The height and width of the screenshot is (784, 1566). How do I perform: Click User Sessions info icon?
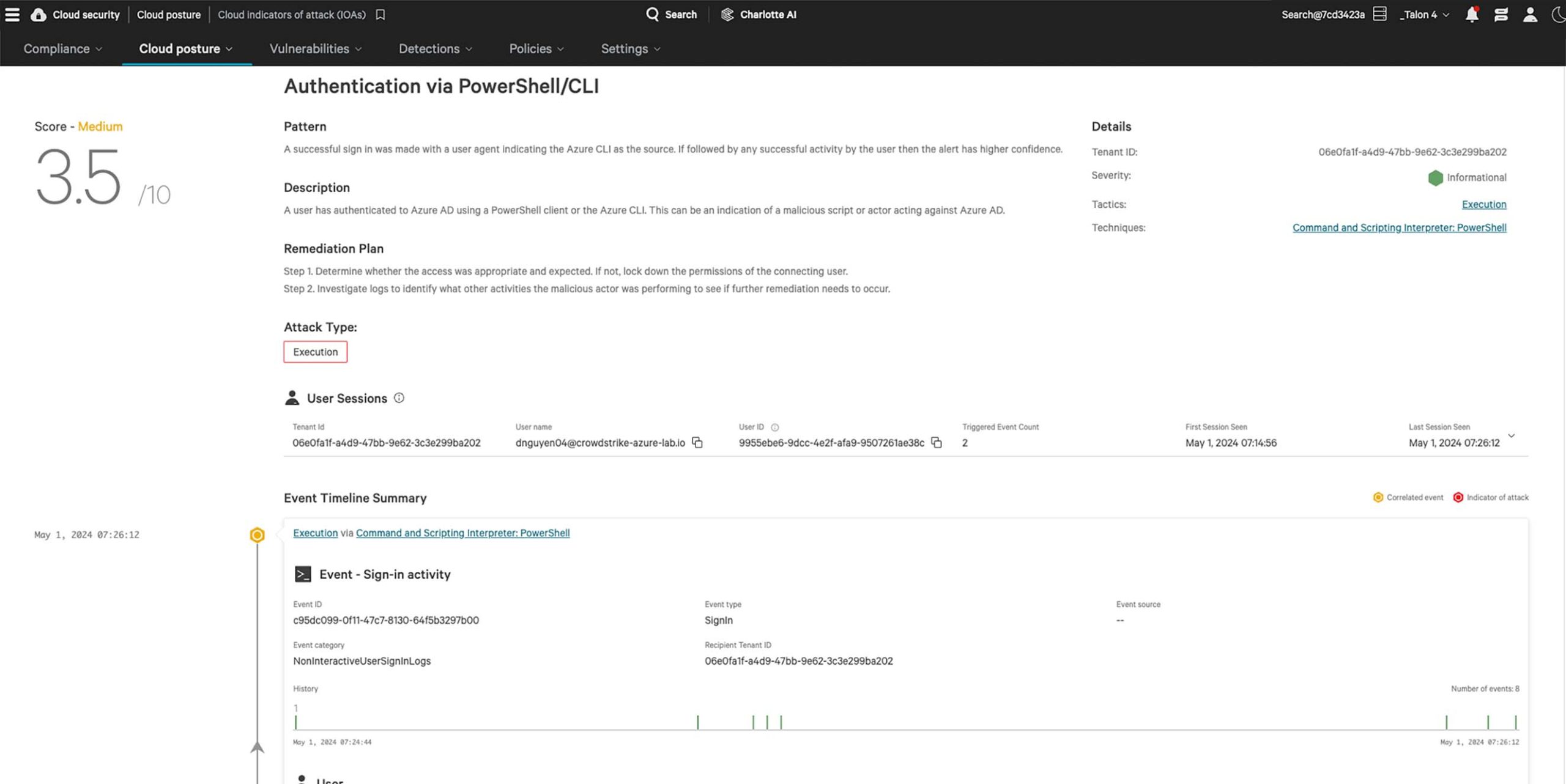click(399, 398)
